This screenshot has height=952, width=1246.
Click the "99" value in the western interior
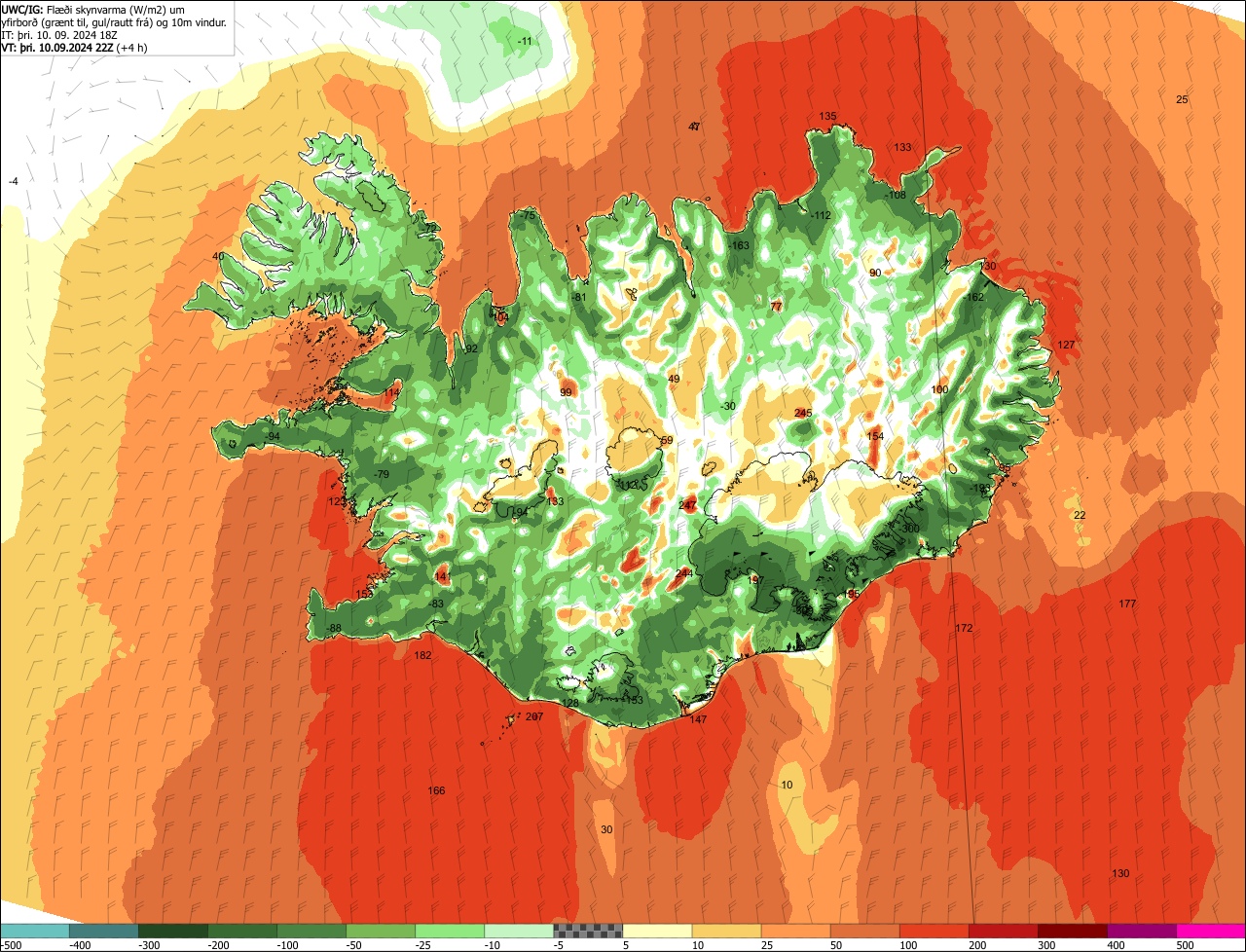pyautogui.click(x=566, y=392)
